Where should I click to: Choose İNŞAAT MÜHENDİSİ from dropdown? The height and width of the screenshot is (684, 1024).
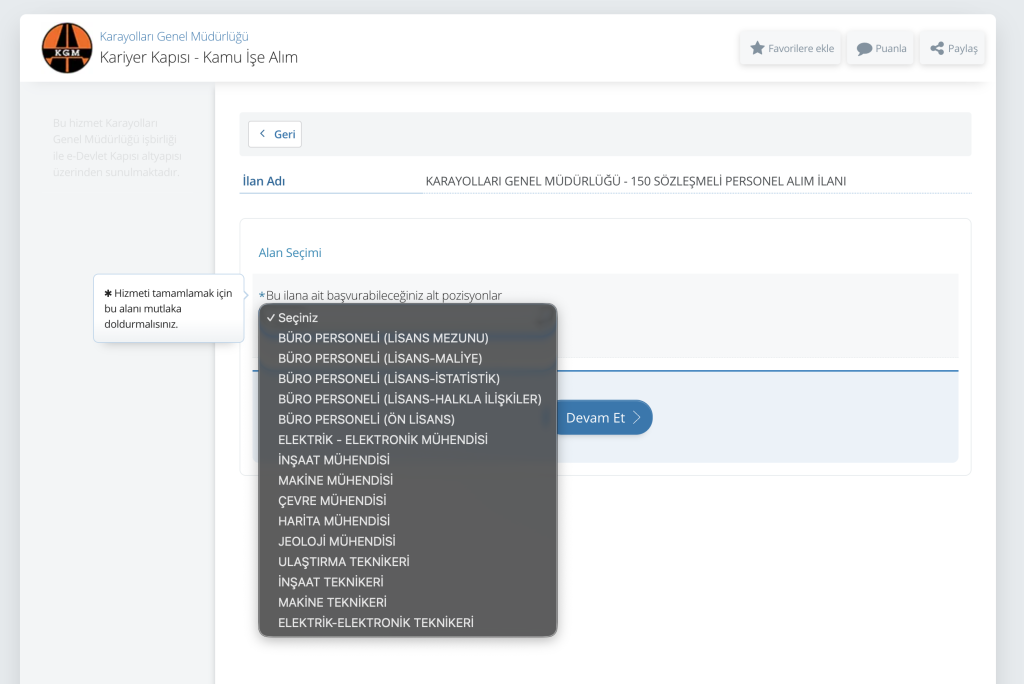334,460
